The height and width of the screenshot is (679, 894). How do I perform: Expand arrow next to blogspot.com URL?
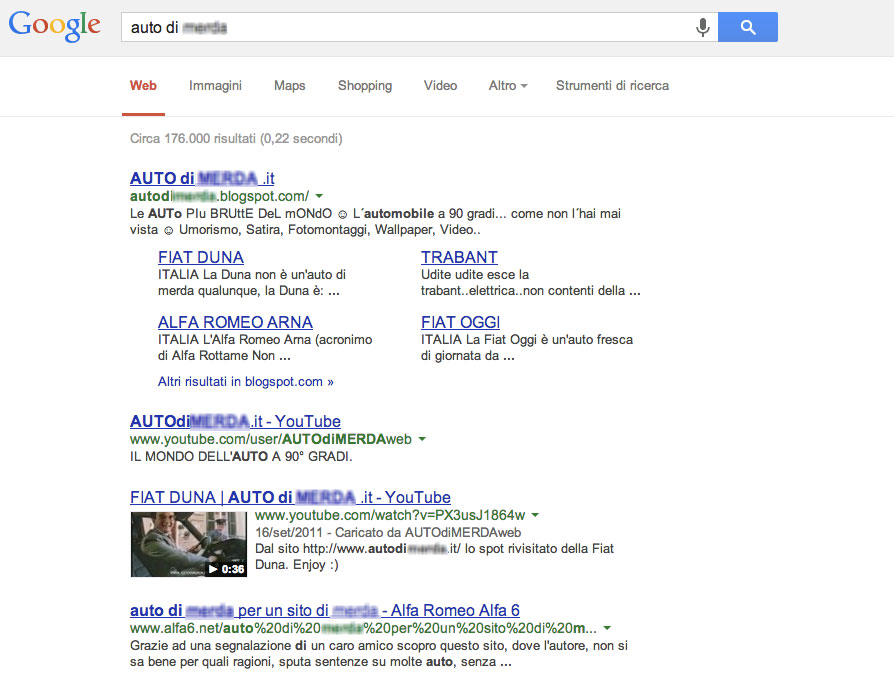point(319,196)
